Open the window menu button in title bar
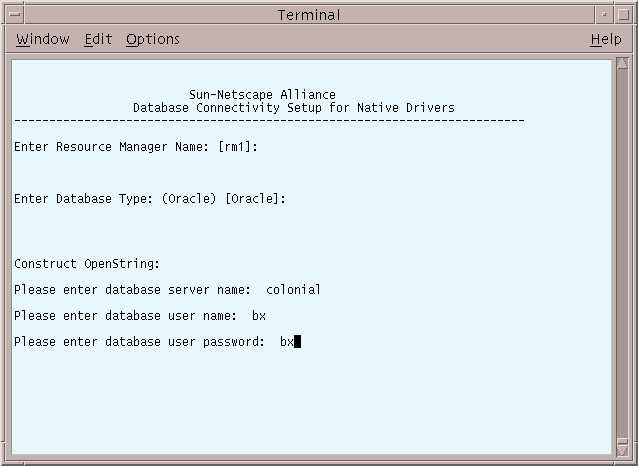 (x=15, y=15)
